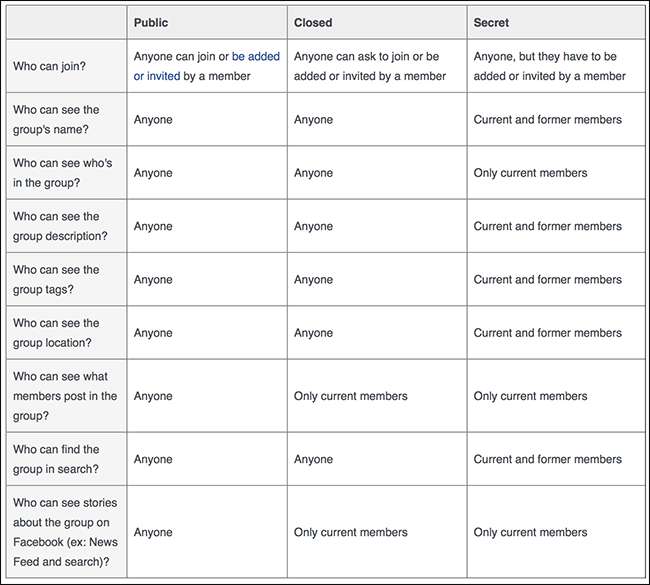Click Closed "Only current members" in member posts row
Viewport: 650px width, 585px height.
tap(350, 396)
